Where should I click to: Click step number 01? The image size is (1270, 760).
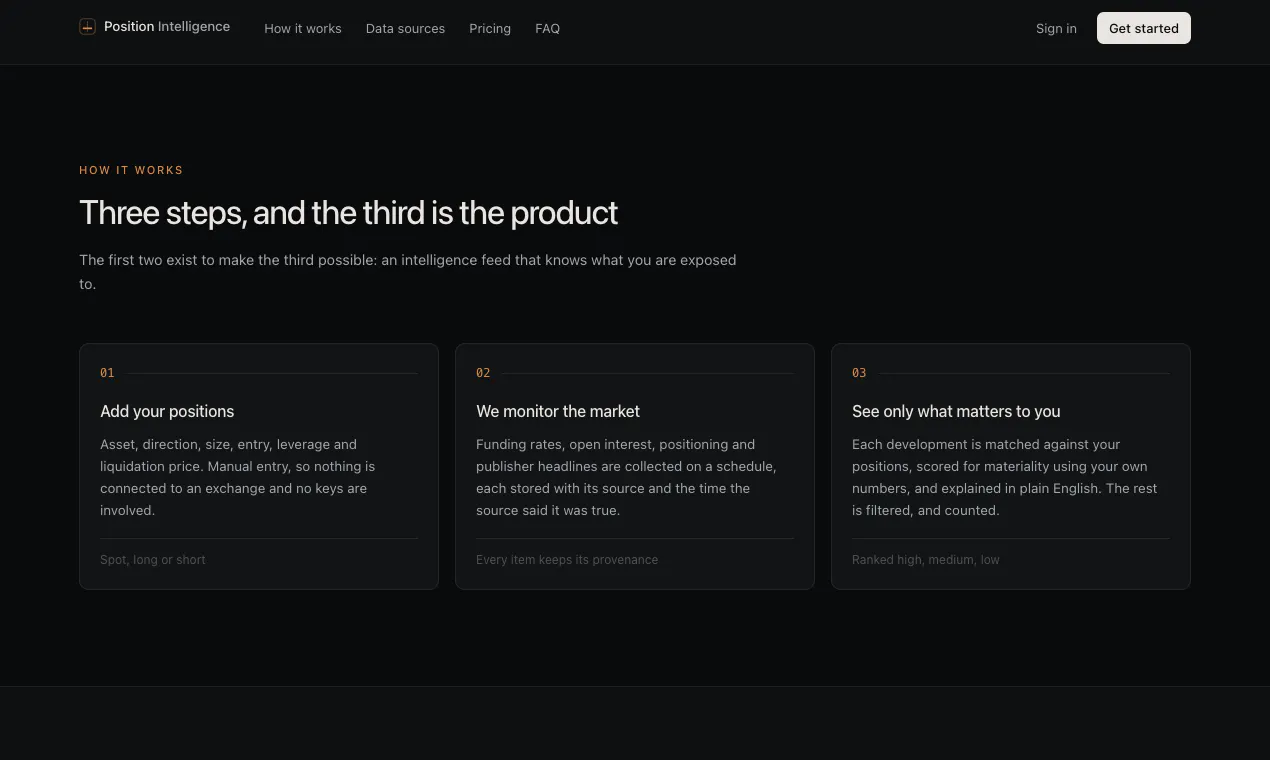click(107, 373)
